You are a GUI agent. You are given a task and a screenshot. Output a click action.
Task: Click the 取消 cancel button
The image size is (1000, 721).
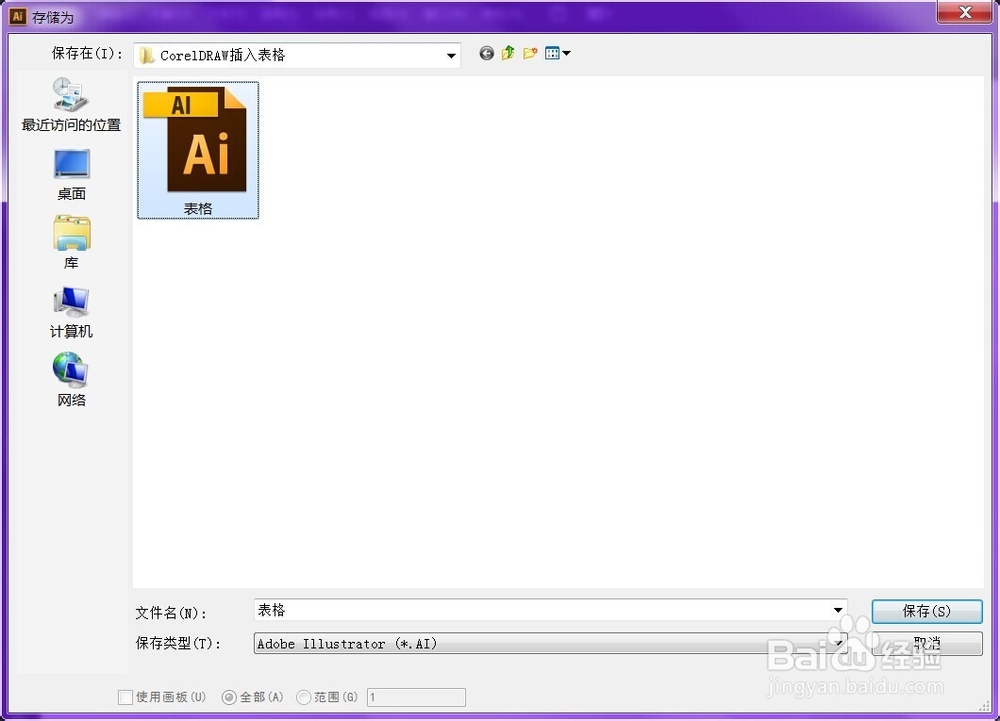(x=927, y=643)
